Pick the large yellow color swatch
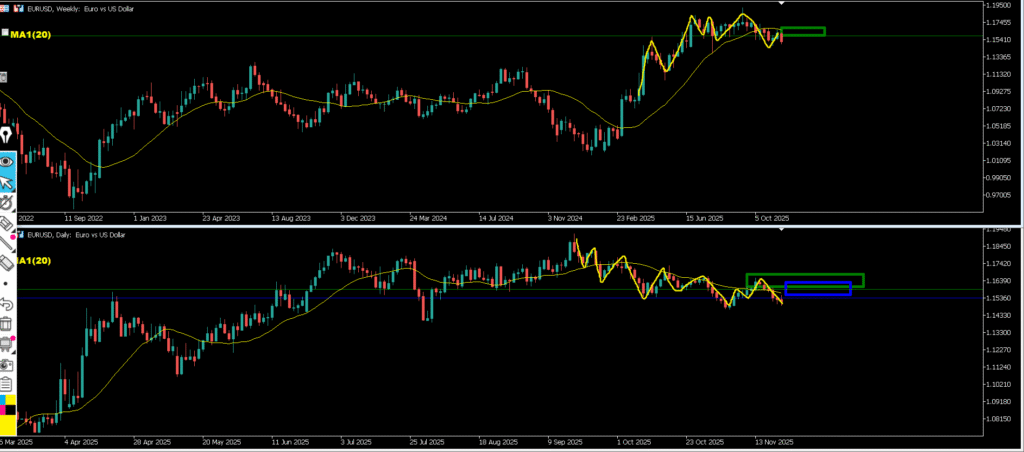 [8, 425]
